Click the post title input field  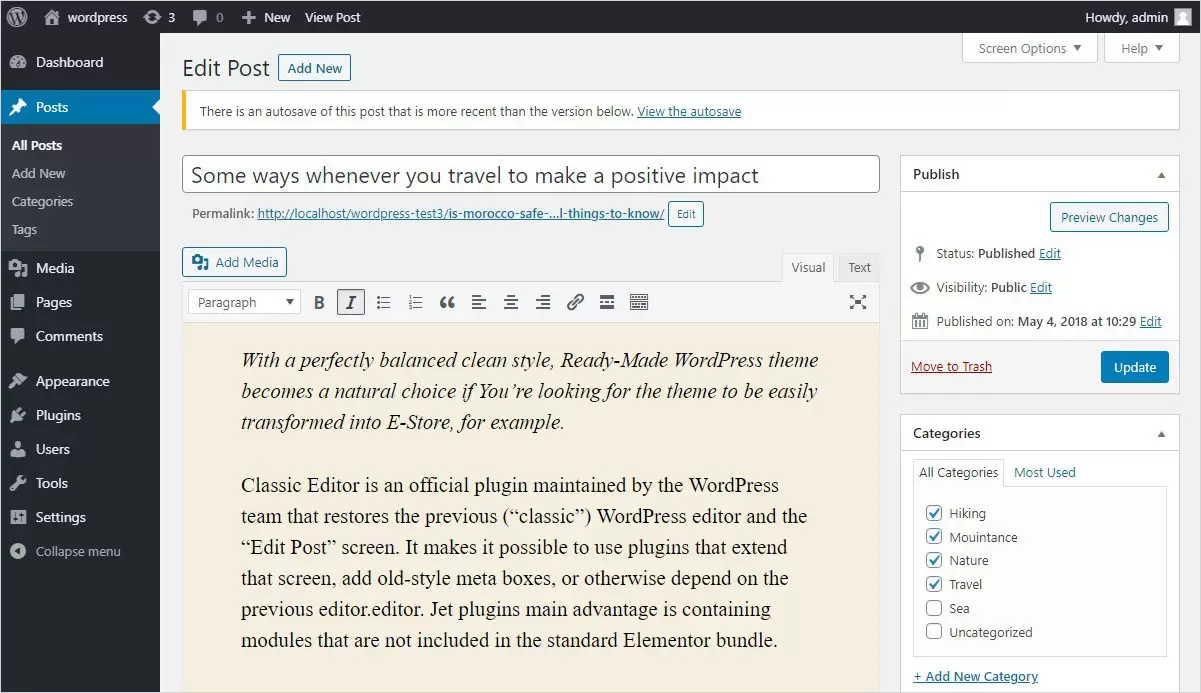530,175
